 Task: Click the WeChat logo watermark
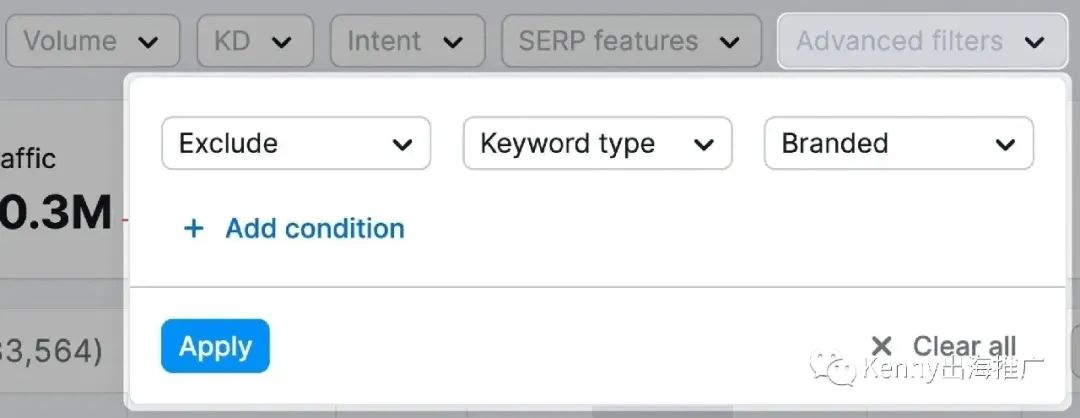pyautogui.click(x=832, y=368)
